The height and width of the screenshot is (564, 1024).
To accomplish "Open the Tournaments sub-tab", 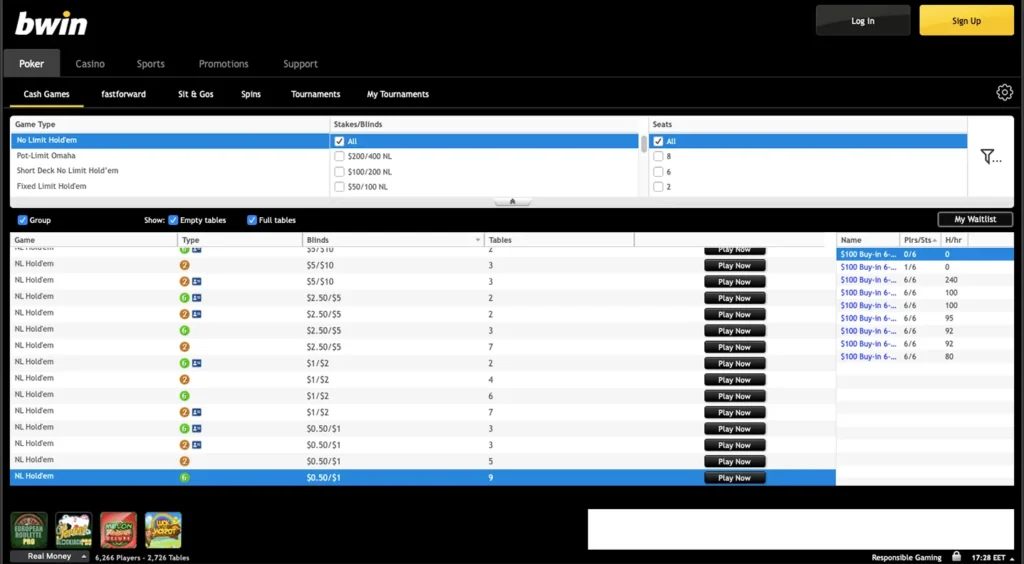I will click(x=315, y=94).
